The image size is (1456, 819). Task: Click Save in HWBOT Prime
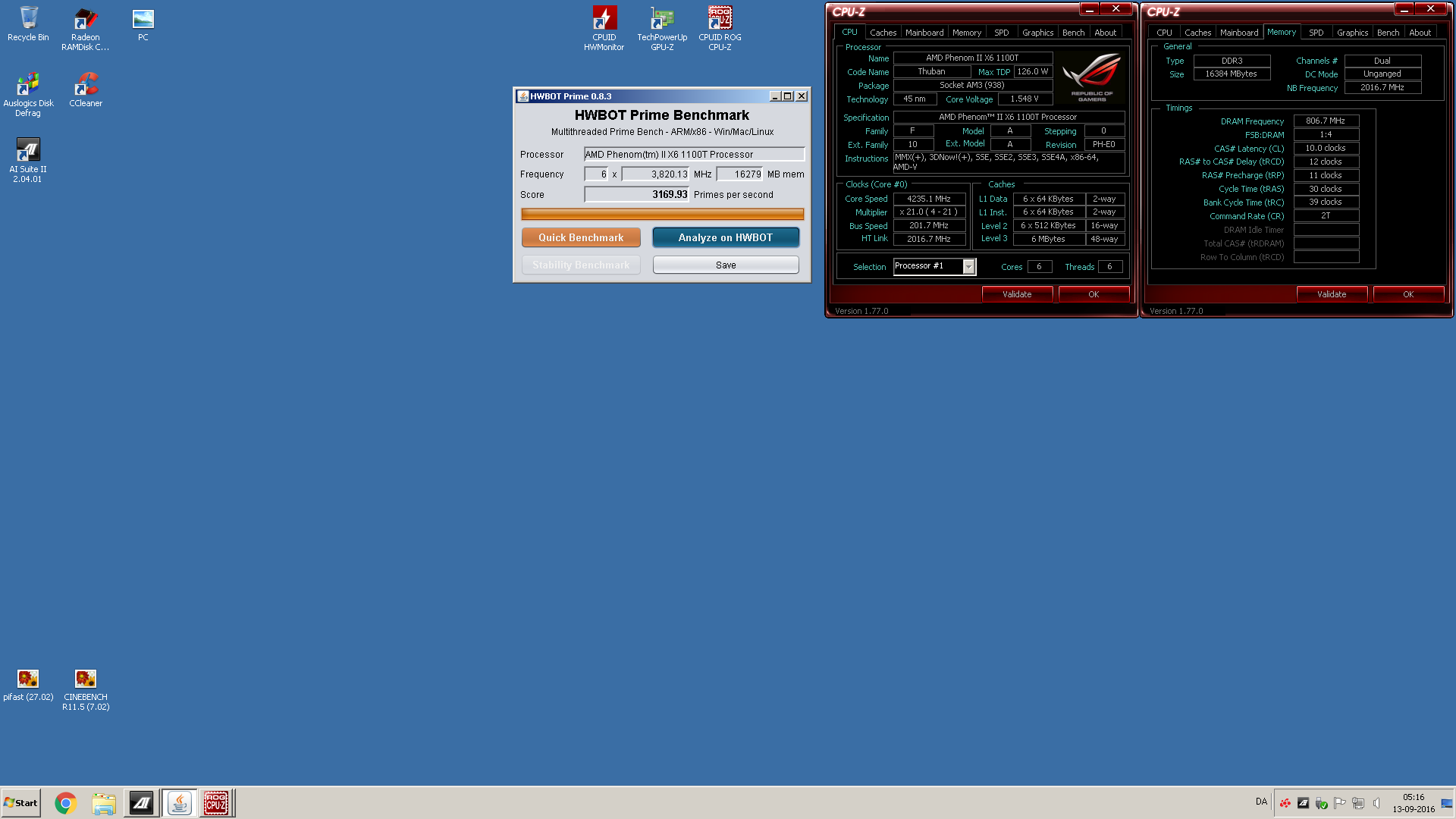click(726, 265)
